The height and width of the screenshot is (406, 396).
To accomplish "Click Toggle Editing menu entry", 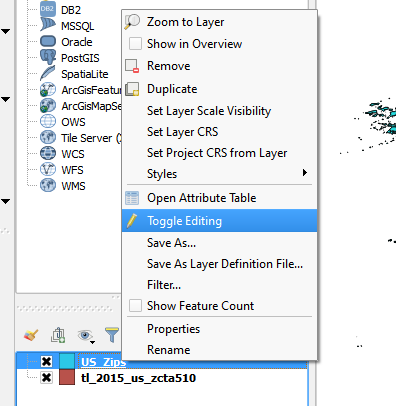I will tap(219, 221).
